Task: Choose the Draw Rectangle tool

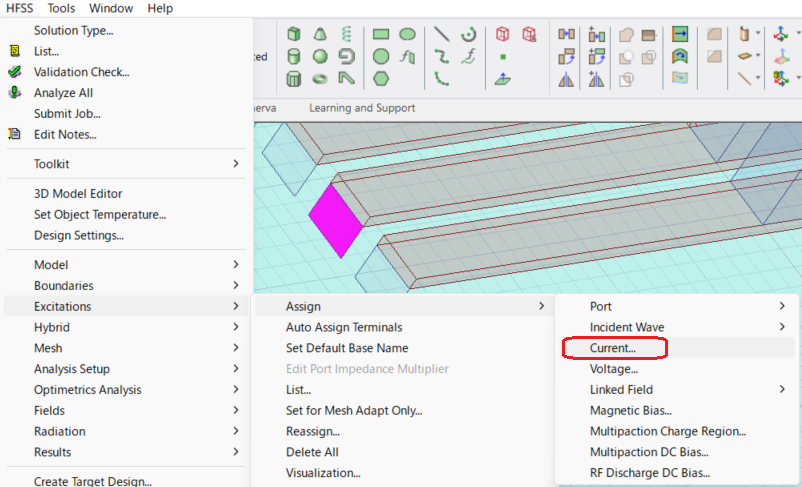Action: [381, 34]
